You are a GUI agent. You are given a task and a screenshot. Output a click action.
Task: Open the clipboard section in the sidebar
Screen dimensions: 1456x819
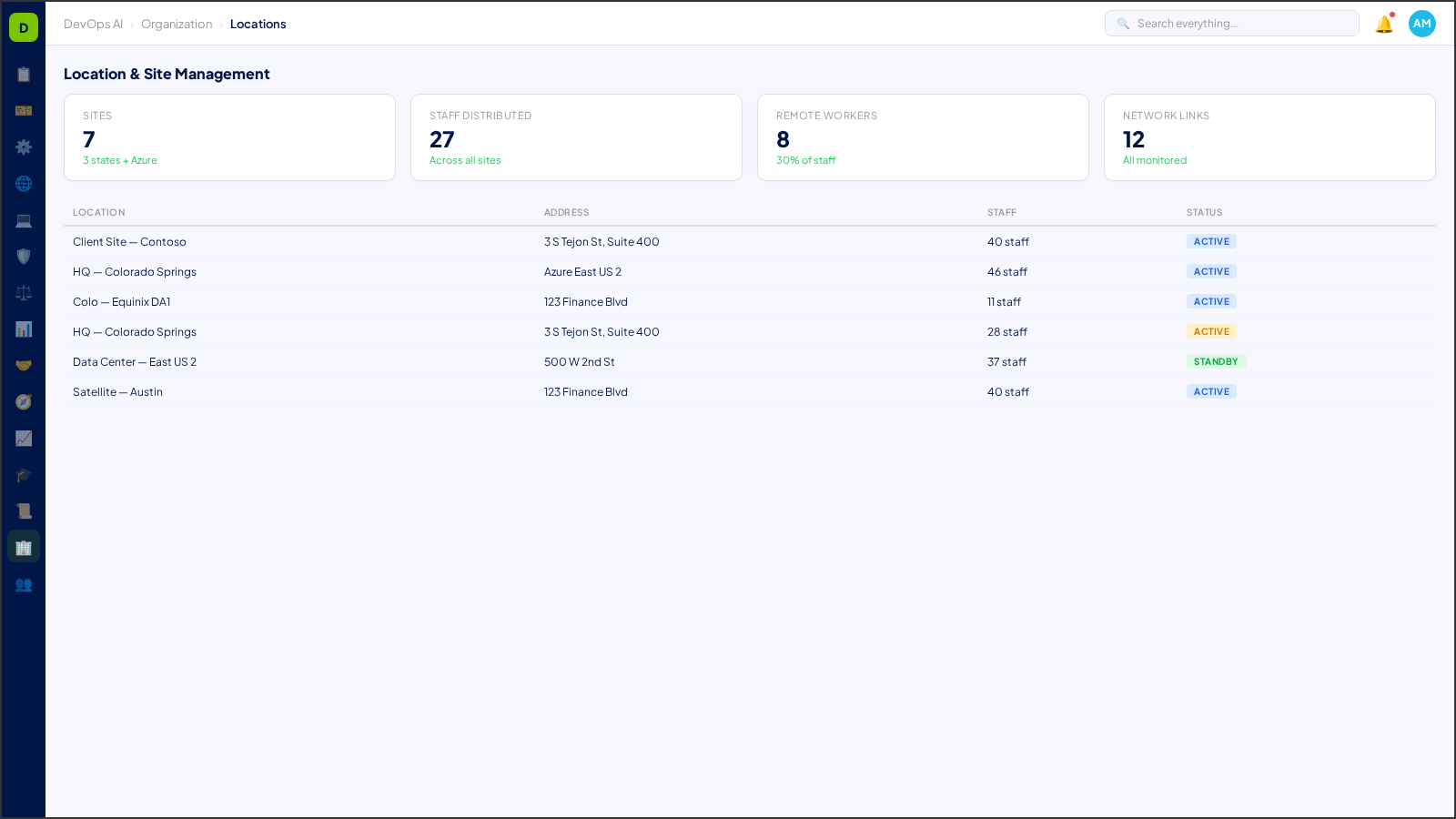(x=24, y=75)
